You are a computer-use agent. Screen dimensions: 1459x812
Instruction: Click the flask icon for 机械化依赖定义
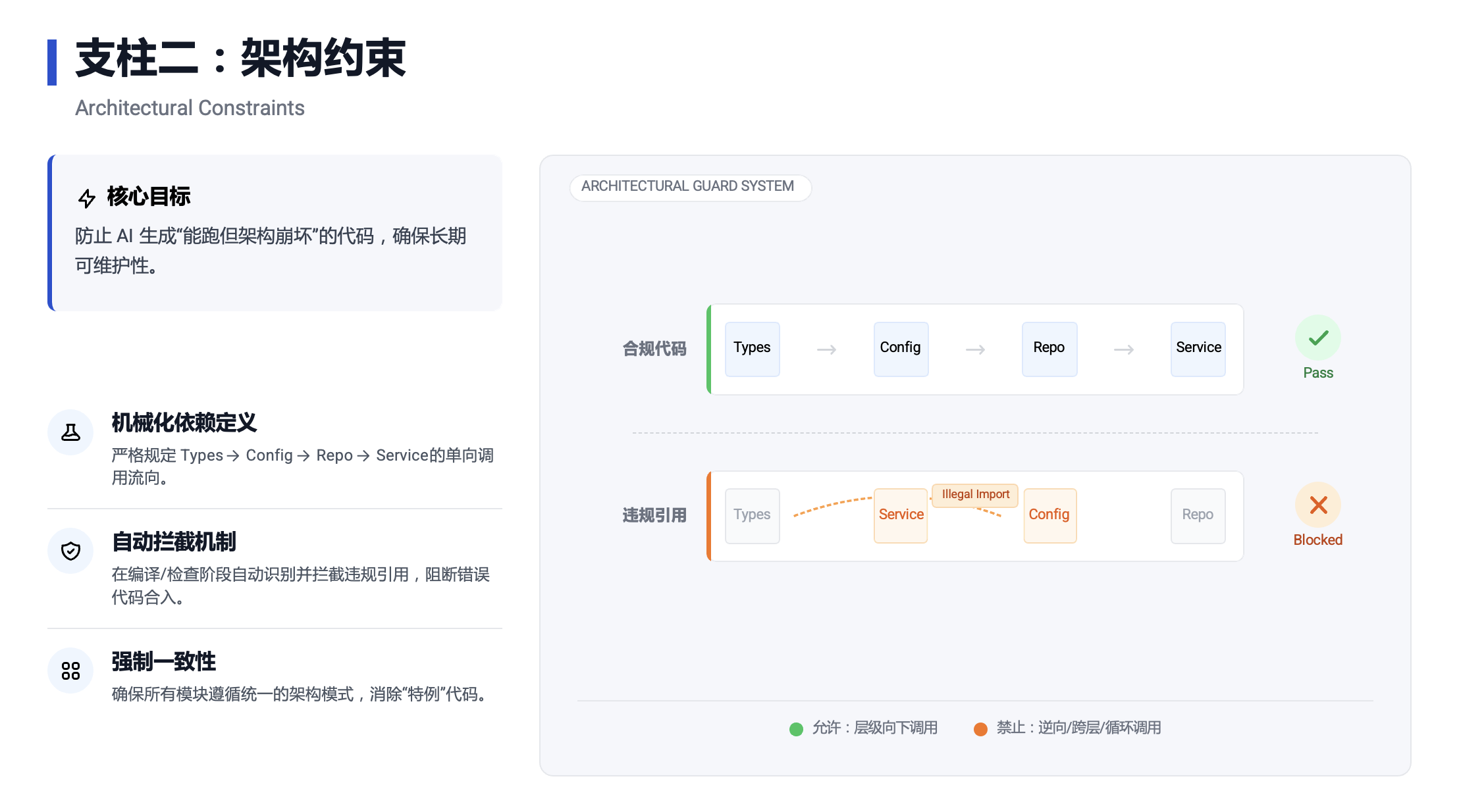(70, 432)
